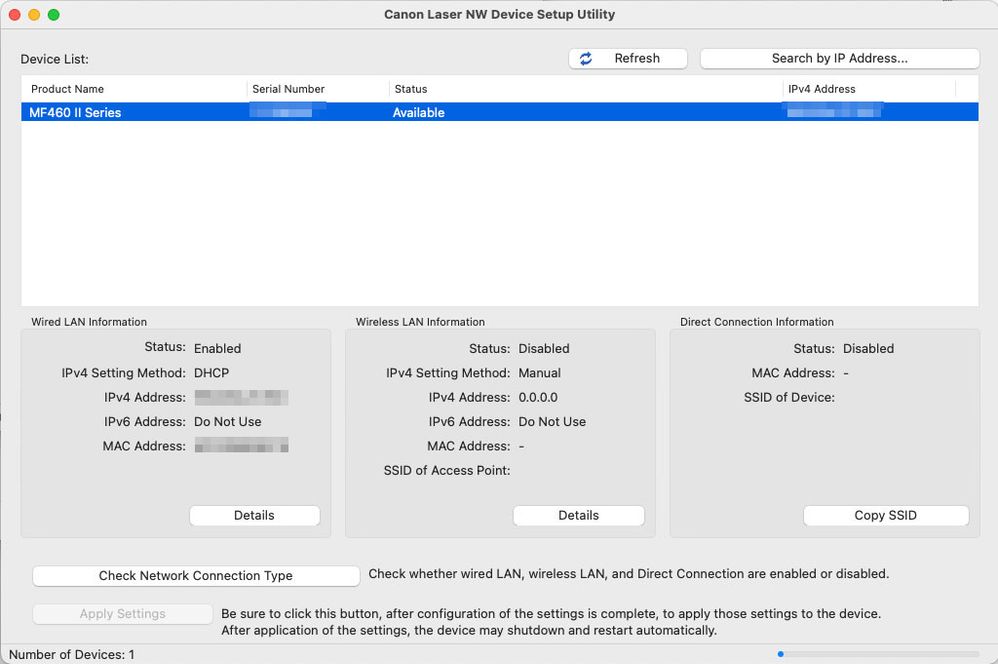Select the MF460 II Series device row
The height and width of the screenshot is (664, 998).
[500, 112]
